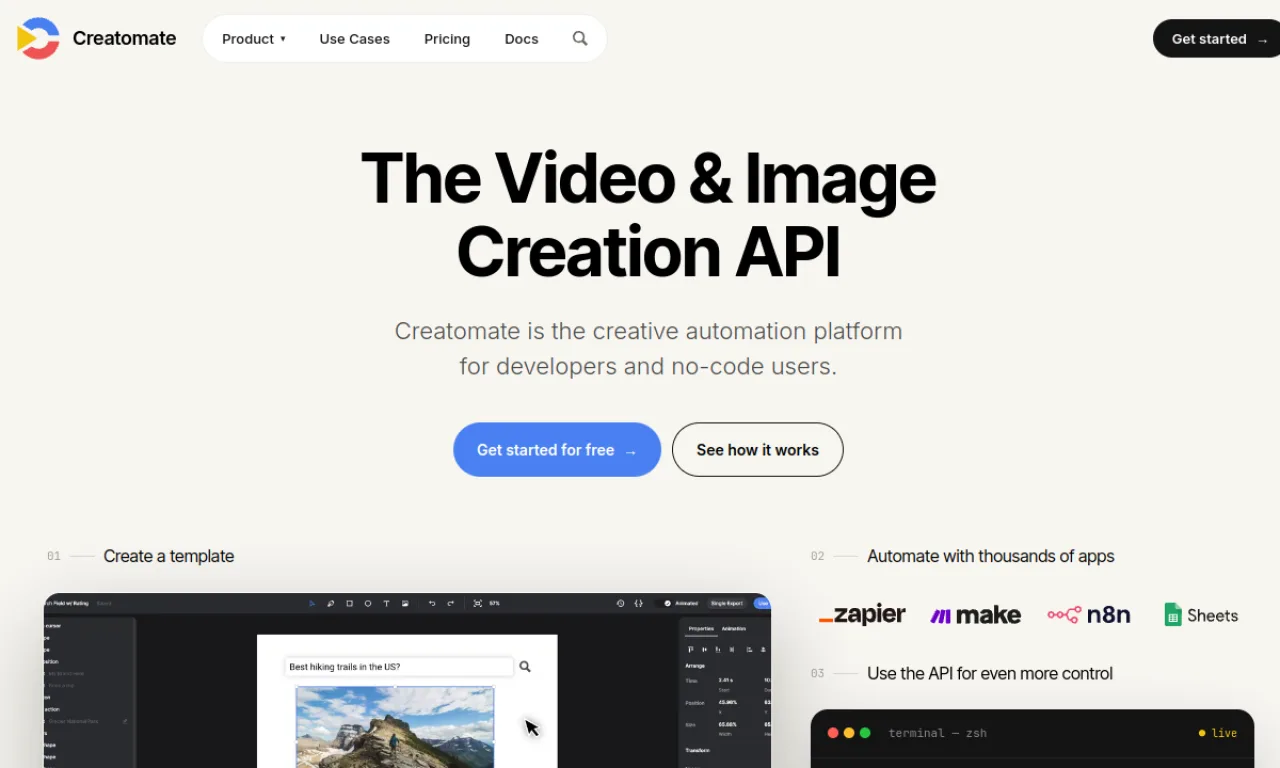Screen dimensions: 1280x768
Task: Click the yellow dot in the terminal title bar
Action: click(849, 733)
